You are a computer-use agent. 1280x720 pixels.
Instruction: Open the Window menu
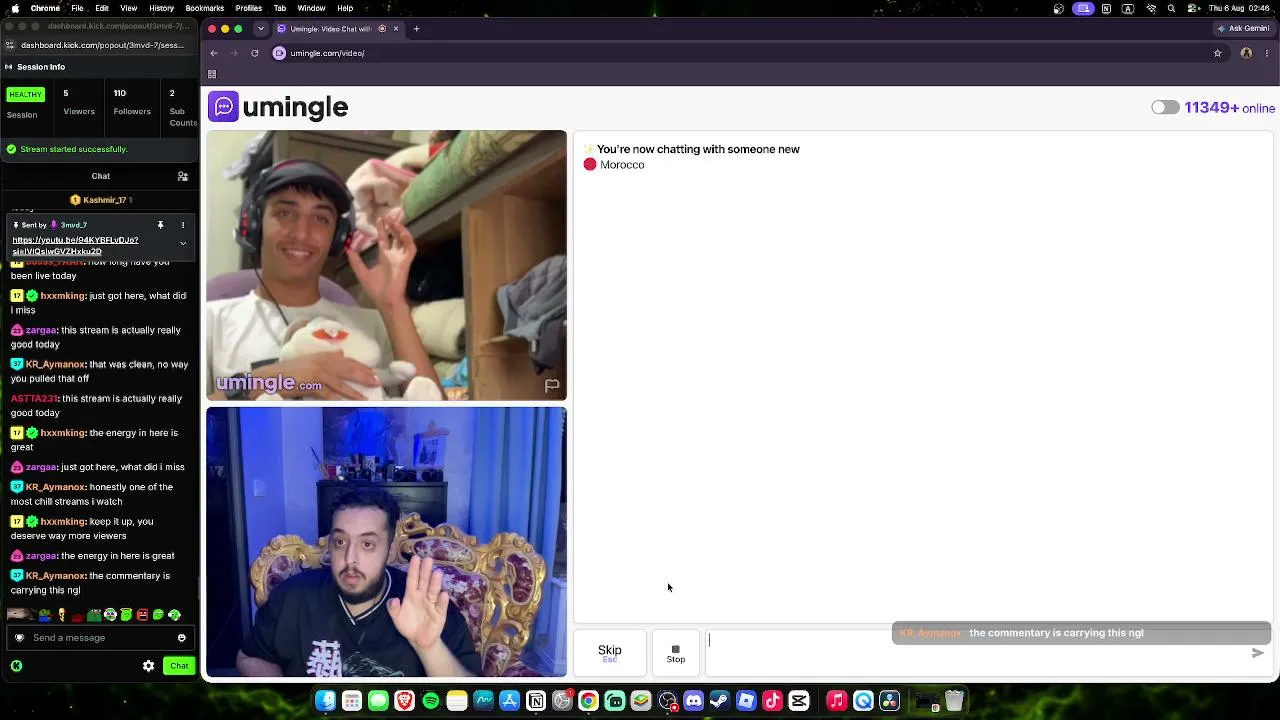(x=311, y=8)
